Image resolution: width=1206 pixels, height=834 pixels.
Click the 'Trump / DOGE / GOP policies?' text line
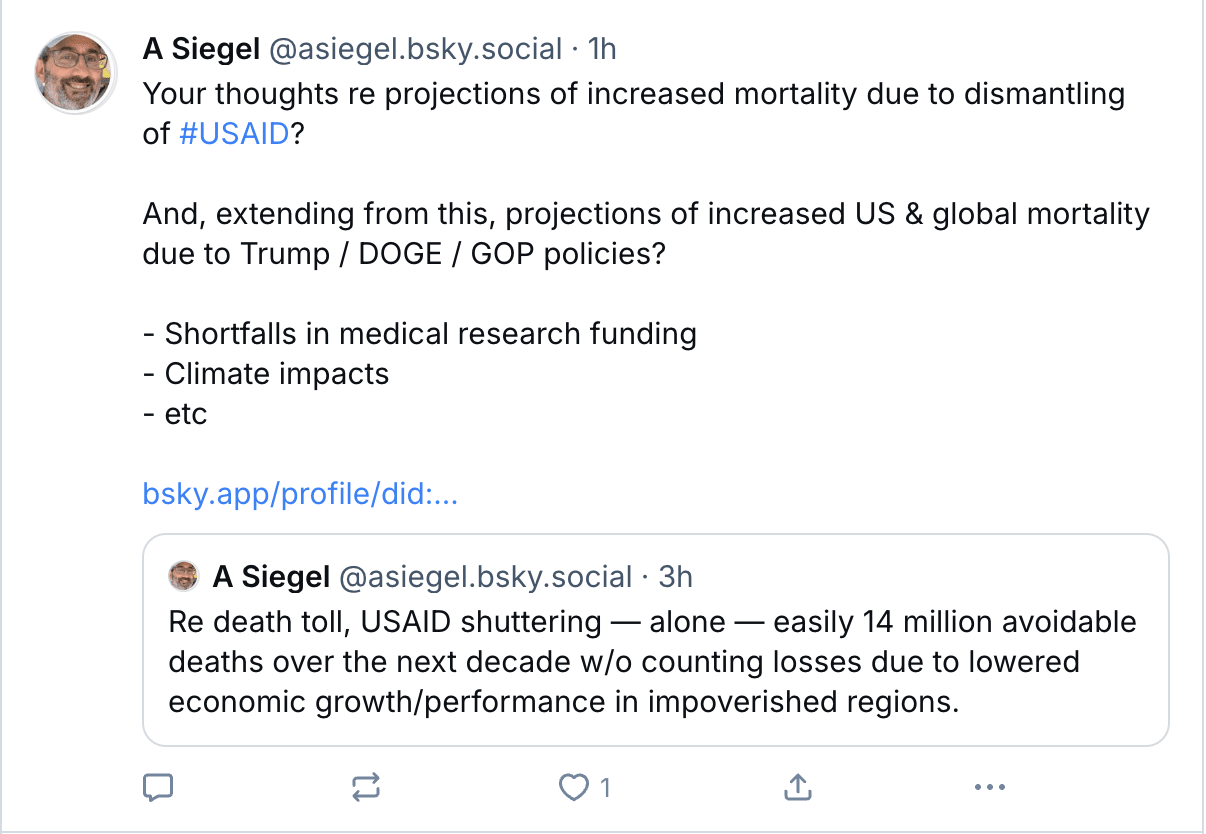[403, 254]
